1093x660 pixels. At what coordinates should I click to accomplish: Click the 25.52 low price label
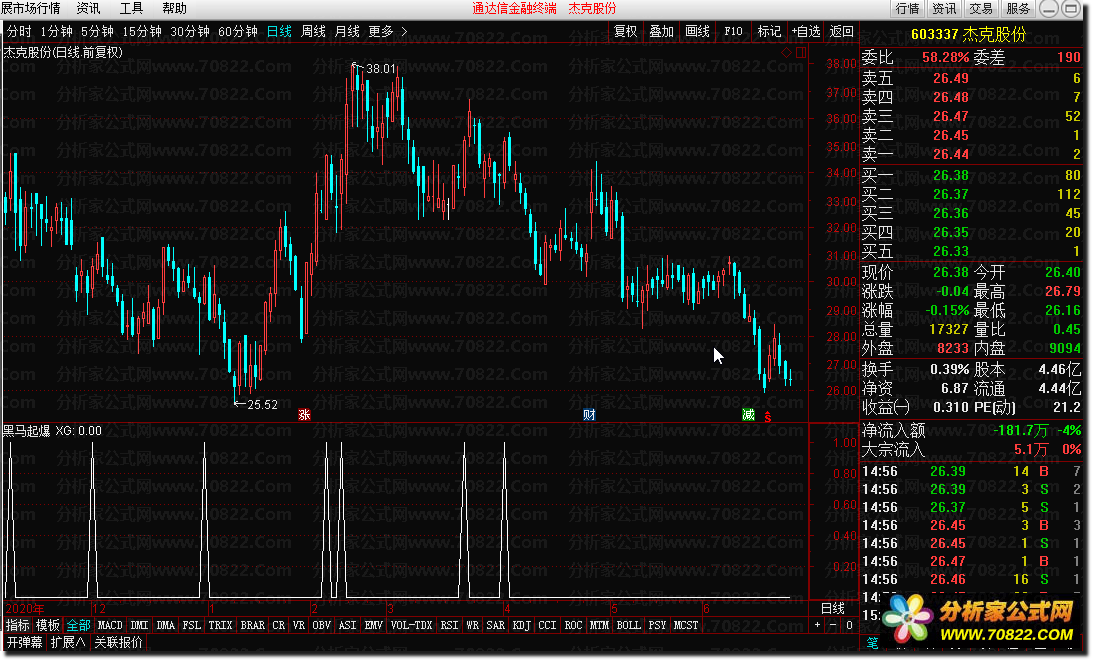pyautogui.click(x=262, y=404)
